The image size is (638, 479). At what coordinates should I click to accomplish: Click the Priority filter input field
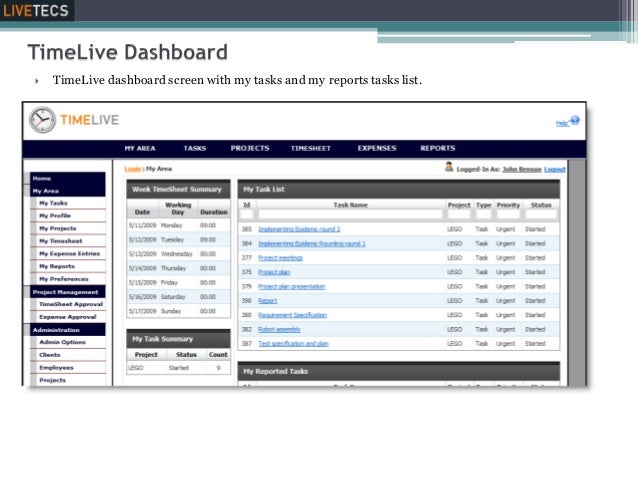point(508,214)
